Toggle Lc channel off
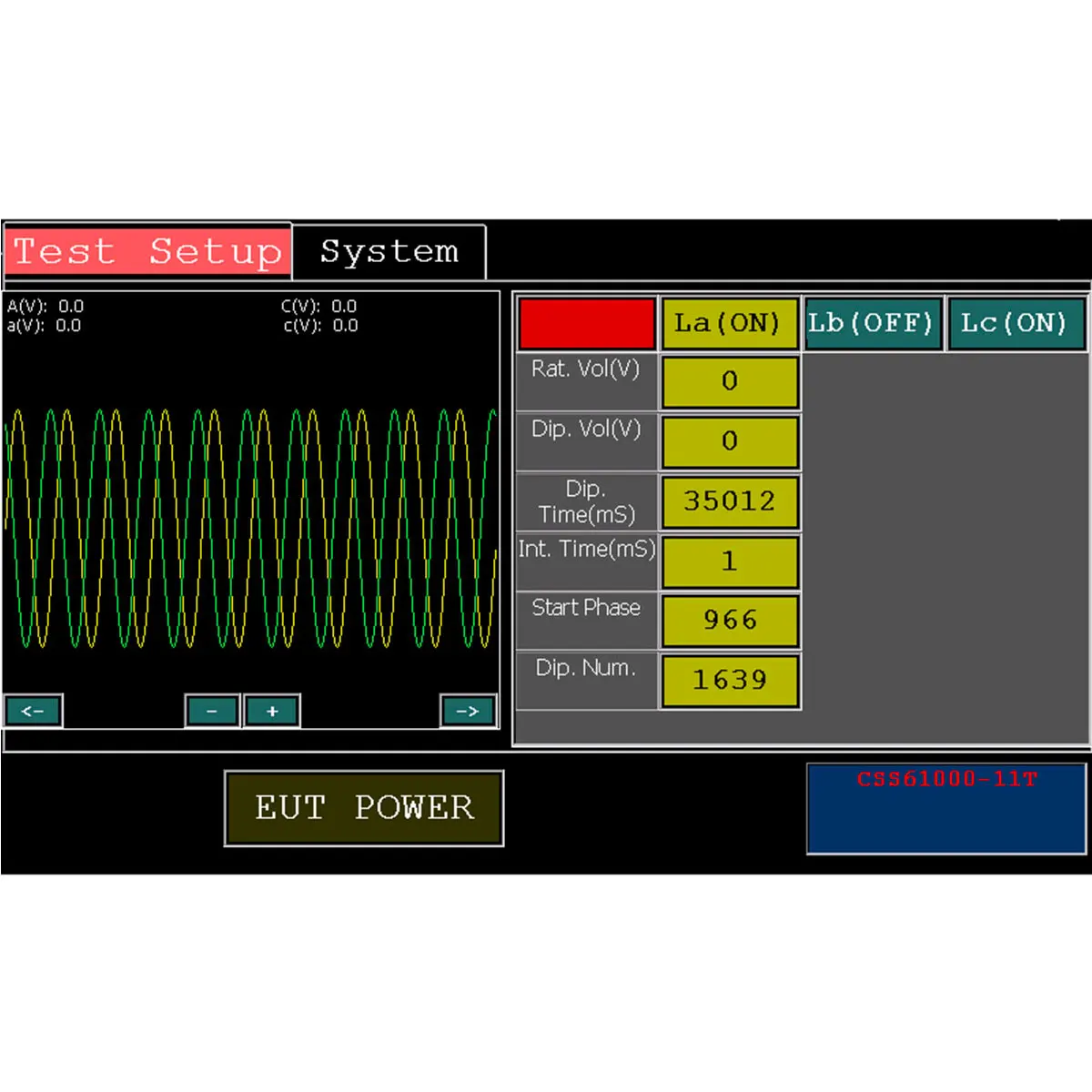This screenshot has width=1092, height=1092. pyautogui.click(x=1016, y=323)
